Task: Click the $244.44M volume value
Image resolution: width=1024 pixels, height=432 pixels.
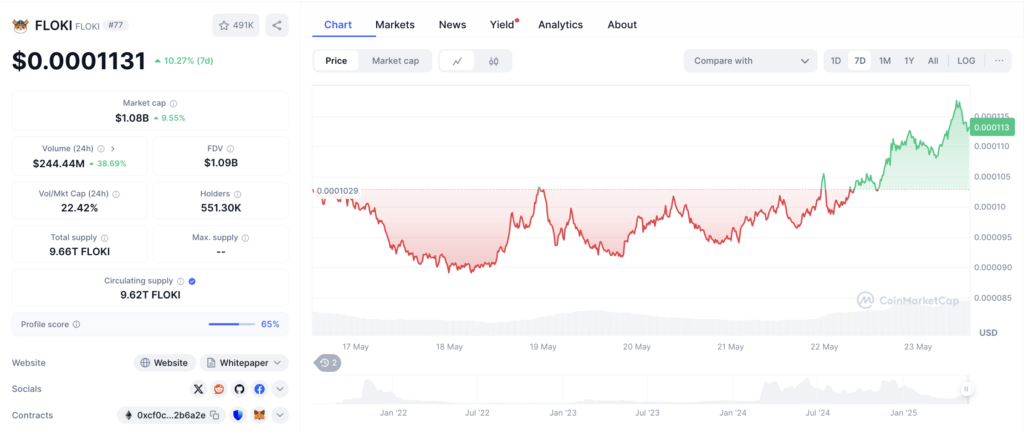Action: tap(59, 163)
